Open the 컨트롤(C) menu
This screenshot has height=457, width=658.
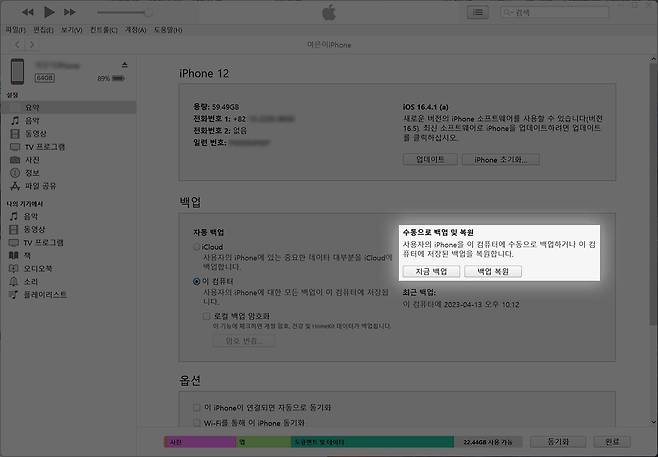[104, 30]
